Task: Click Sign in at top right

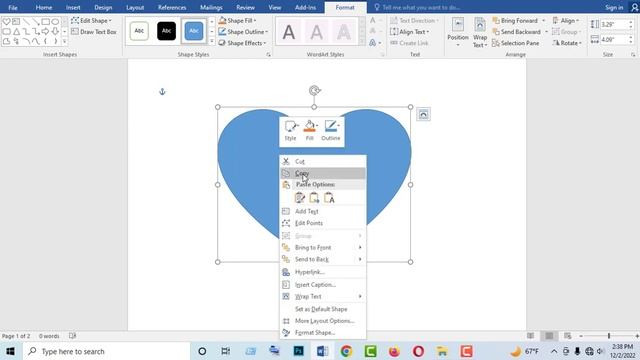Action: click(x=614, y=7)
